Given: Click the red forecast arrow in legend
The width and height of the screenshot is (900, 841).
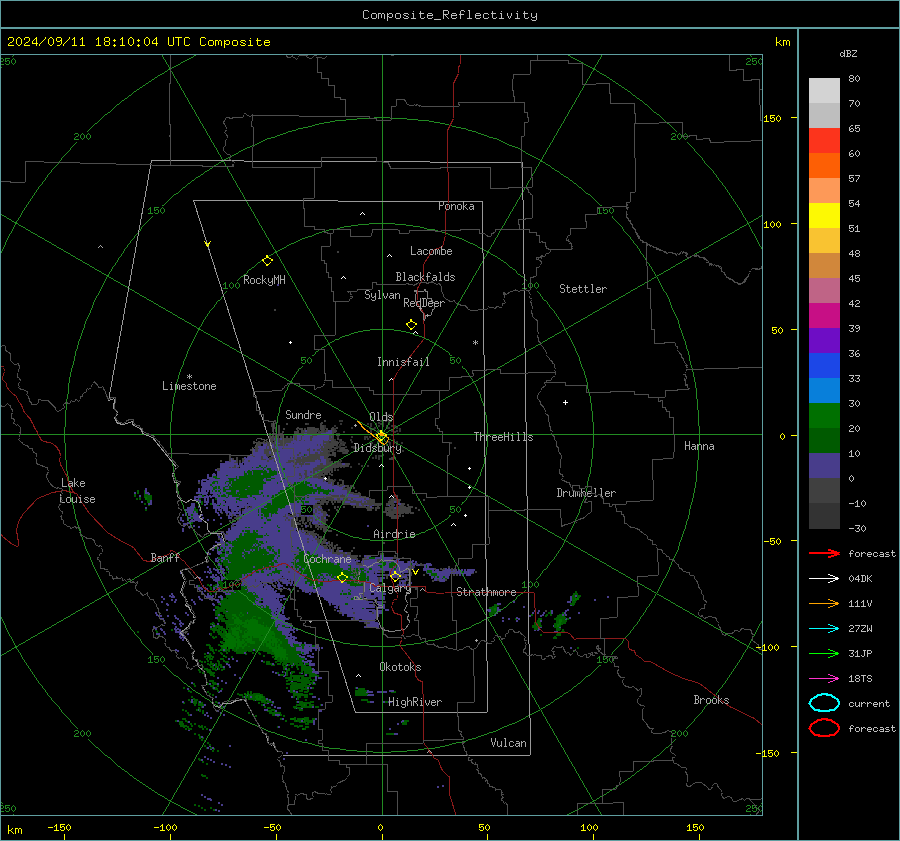Looking at the screenshot, I should pos(824,553).
